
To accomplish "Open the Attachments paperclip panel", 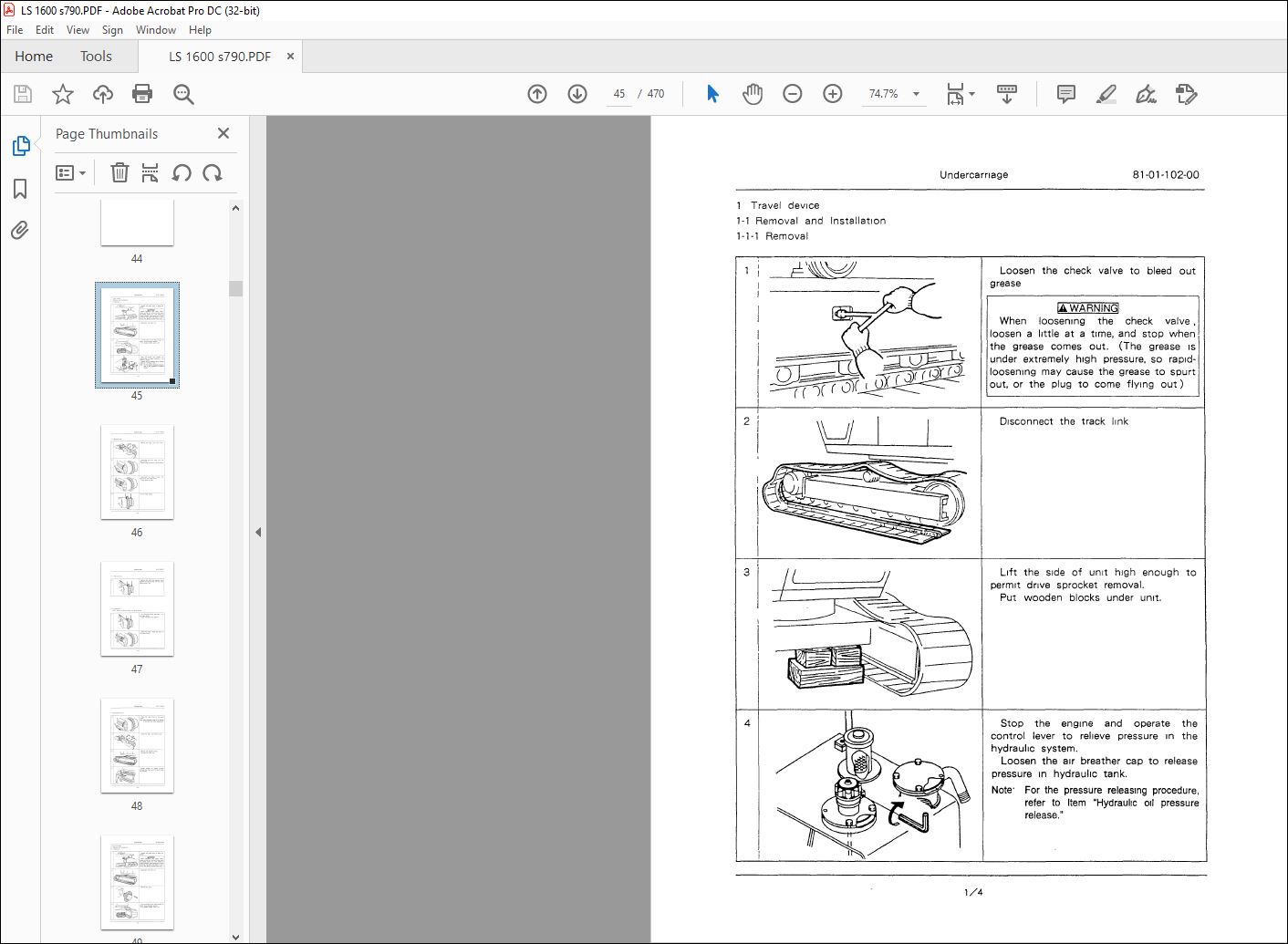I will click(x=20, y=230).
